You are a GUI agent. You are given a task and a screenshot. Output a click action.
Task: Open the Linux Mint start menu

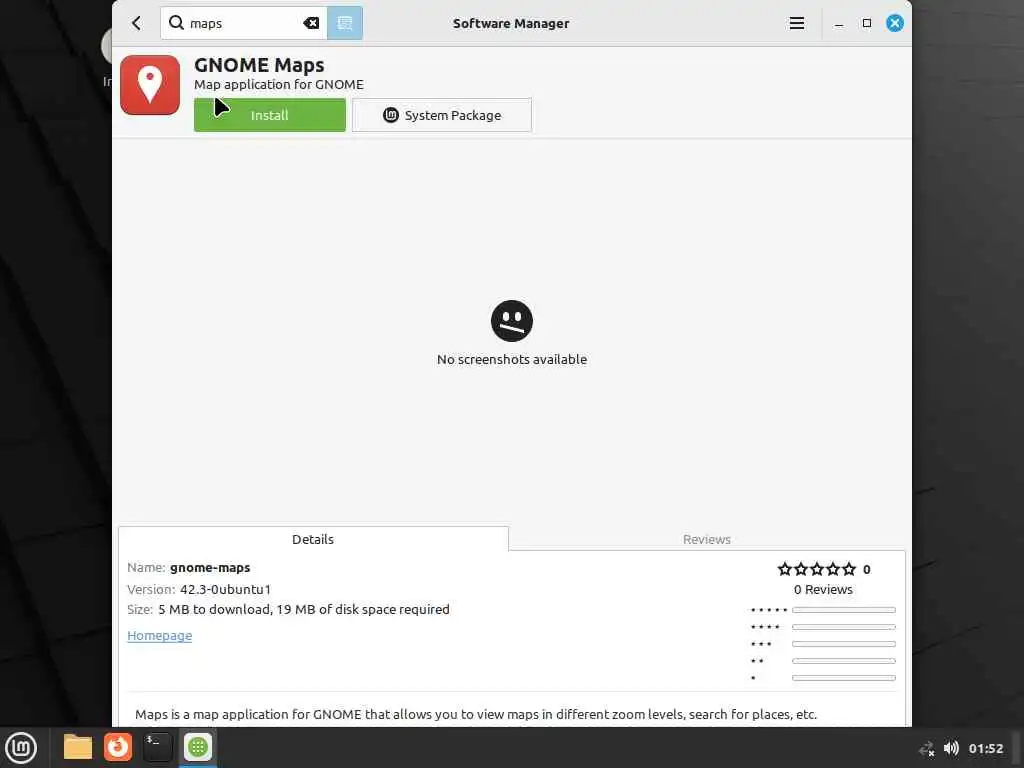click(x=21, y=748)
